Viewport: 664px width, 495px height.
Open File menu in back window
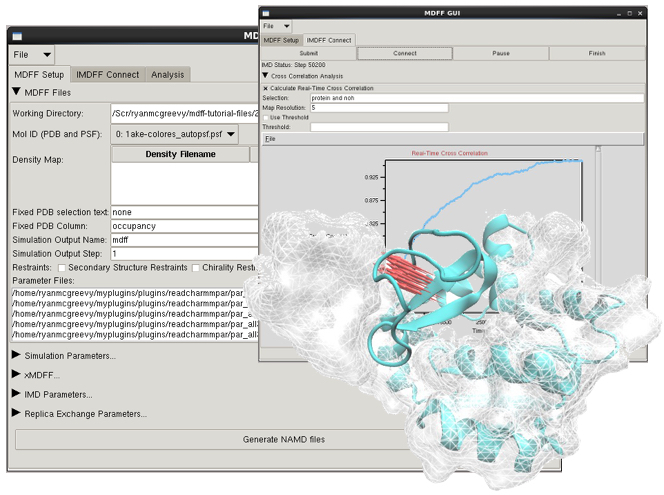pos(33,55)
